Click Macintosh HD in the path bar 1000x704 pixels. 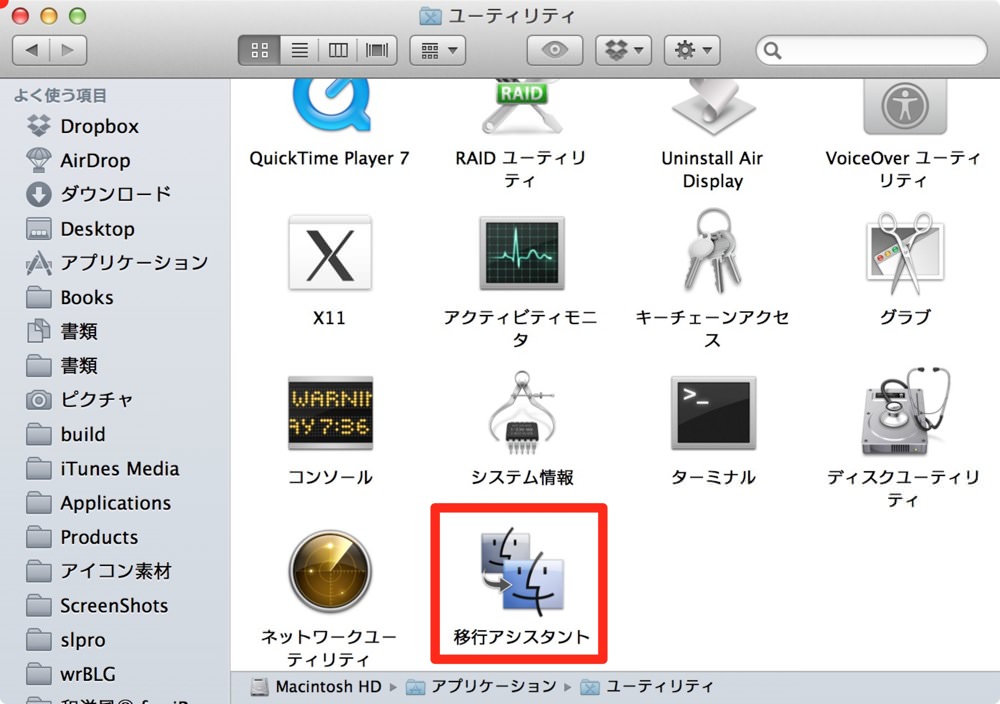tap(316, 687)
